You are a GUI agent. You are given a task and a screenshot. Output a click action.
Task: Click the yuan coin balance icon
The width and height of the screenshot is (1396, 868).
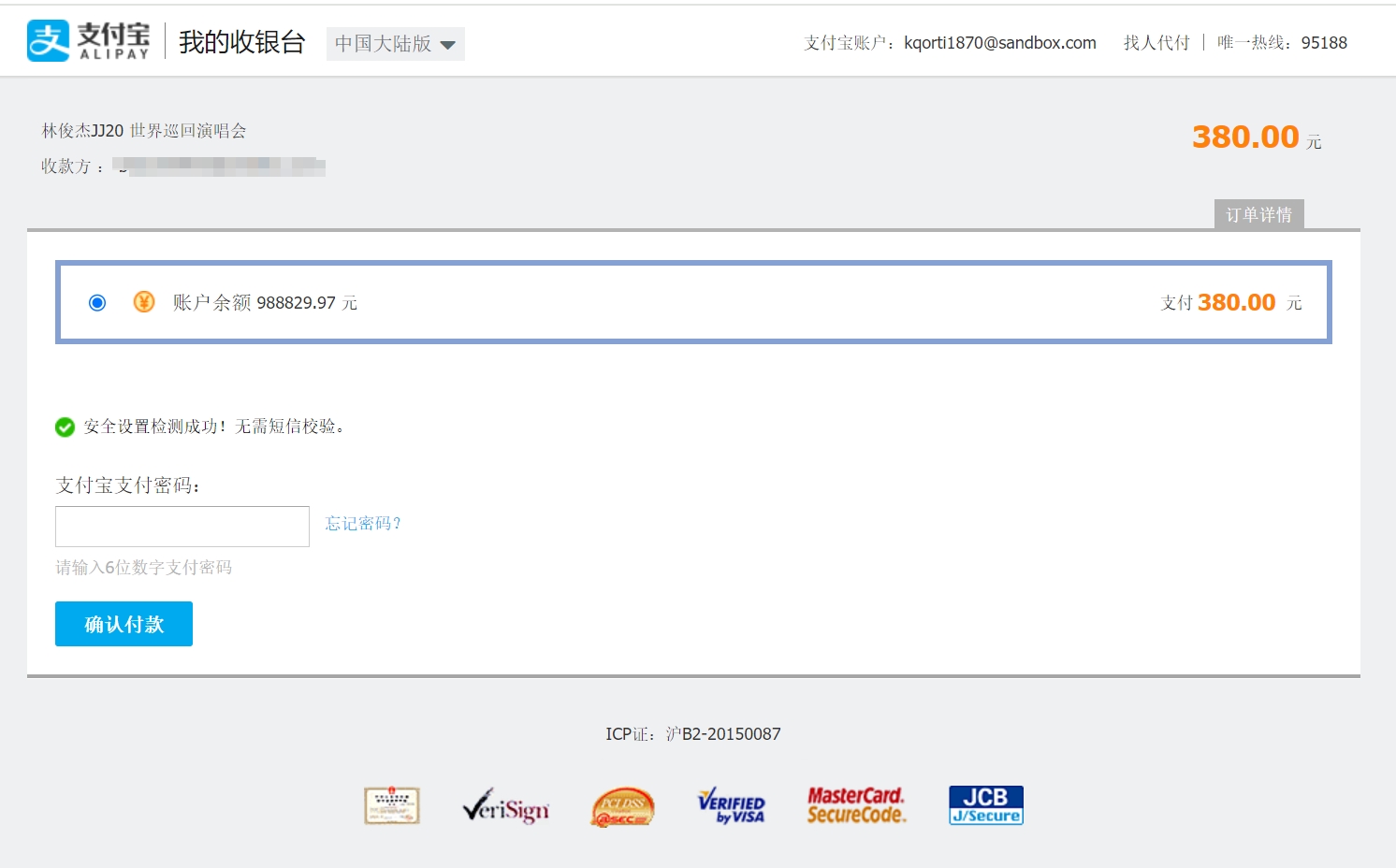(x=143, y=302)
